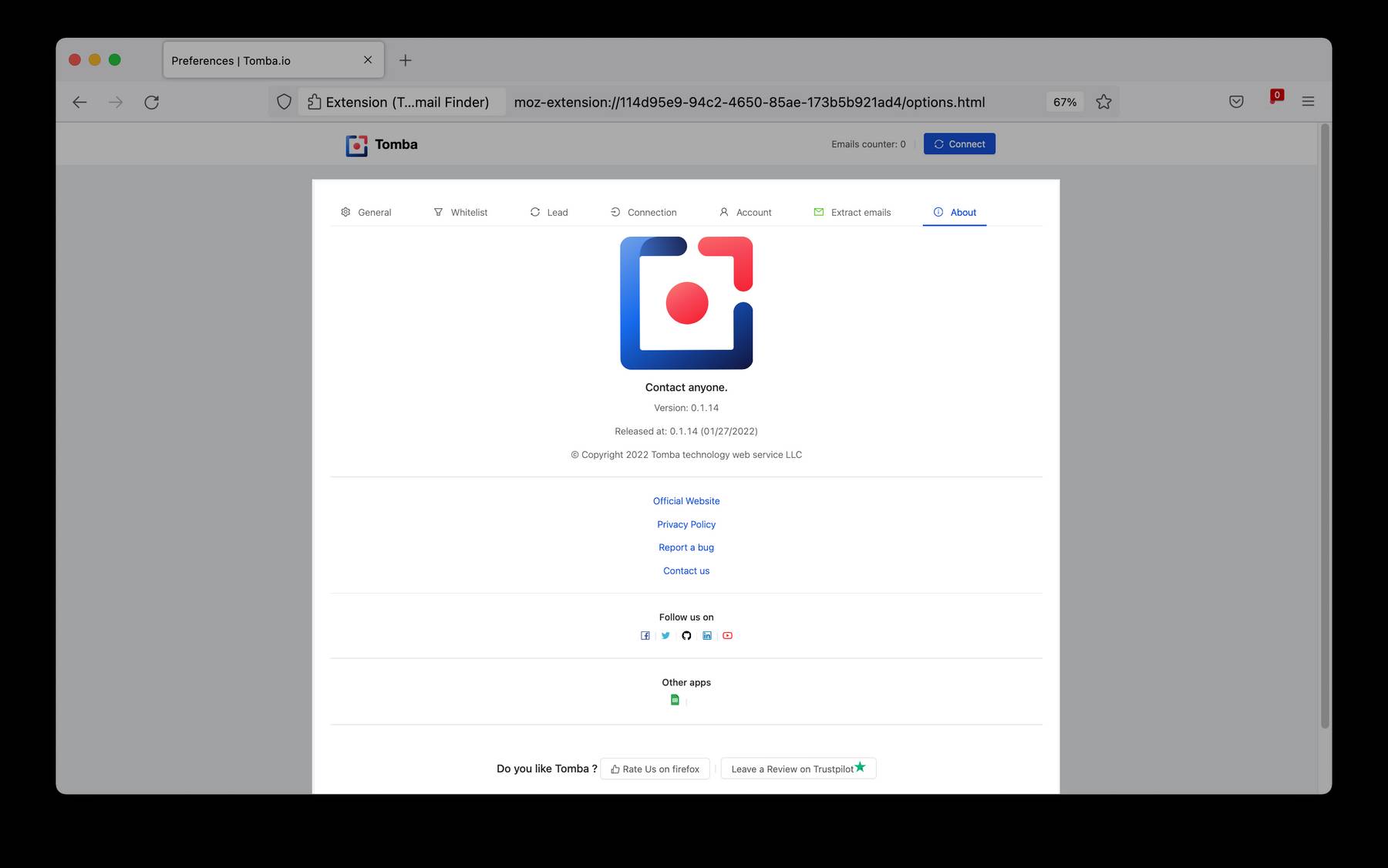Click the Version: 0.1.14 text
This screenshot has height=868, width=1388.
686,408
